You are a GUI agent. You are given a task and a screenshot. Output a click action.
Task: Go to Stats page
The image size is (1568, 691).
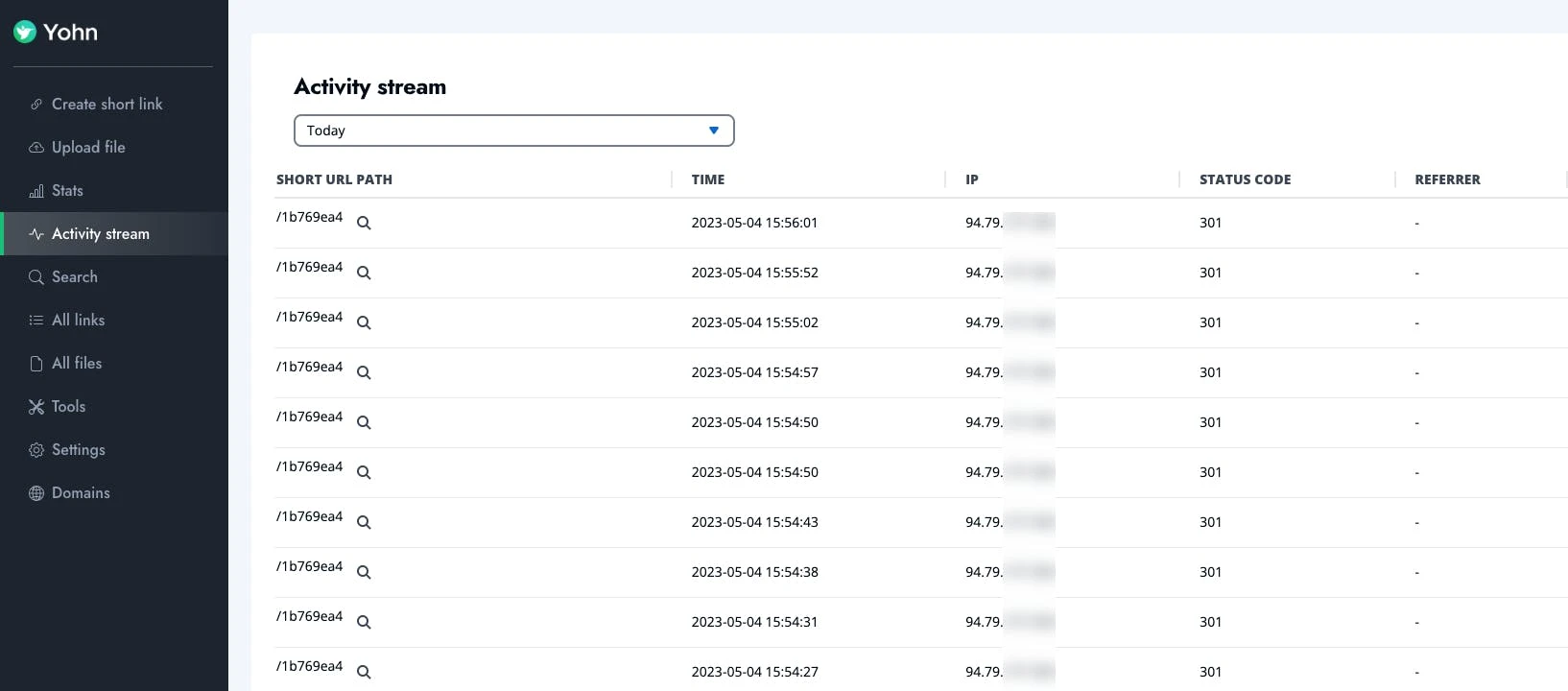pyautogui.click(x=114, y=191)
